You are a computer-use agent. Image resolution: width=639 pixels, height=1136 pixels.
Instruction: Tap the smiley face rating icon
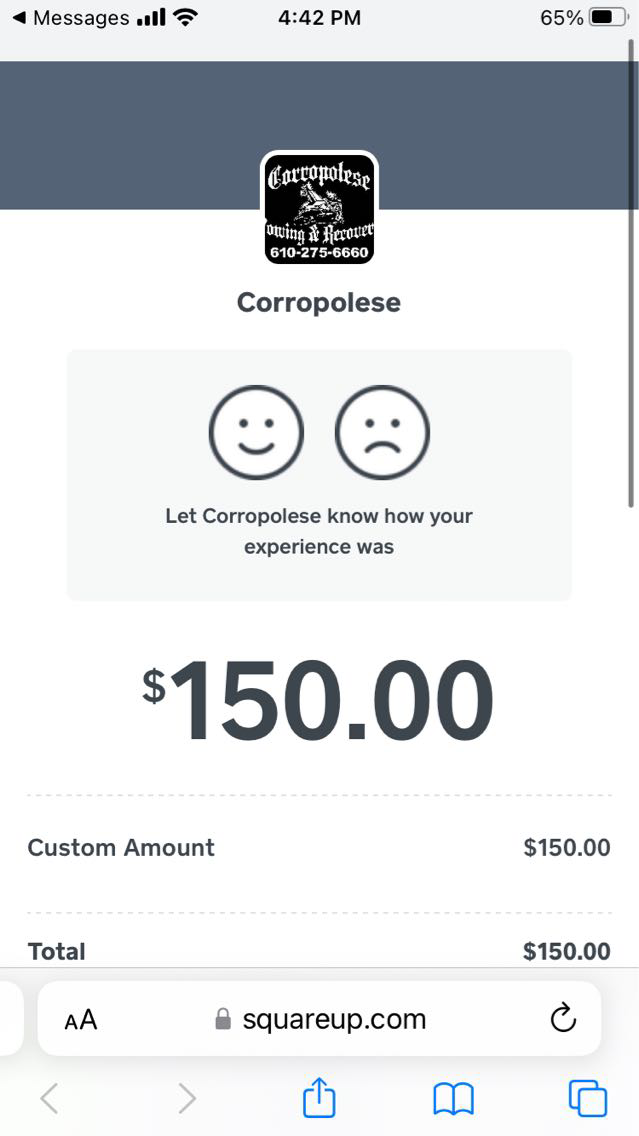pos(256,433)
